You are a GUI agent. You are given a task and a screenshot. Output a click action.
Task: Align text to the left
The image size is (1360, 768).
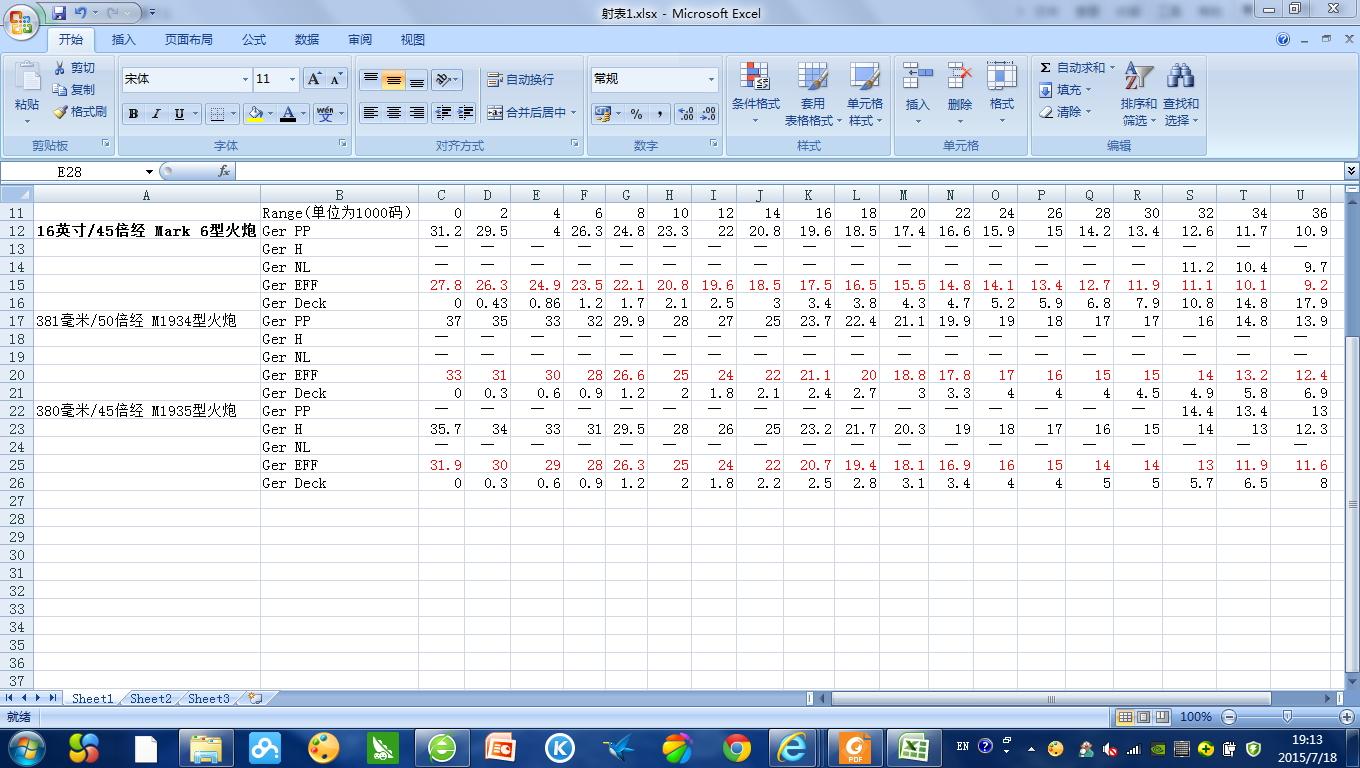tap(371, 113)
